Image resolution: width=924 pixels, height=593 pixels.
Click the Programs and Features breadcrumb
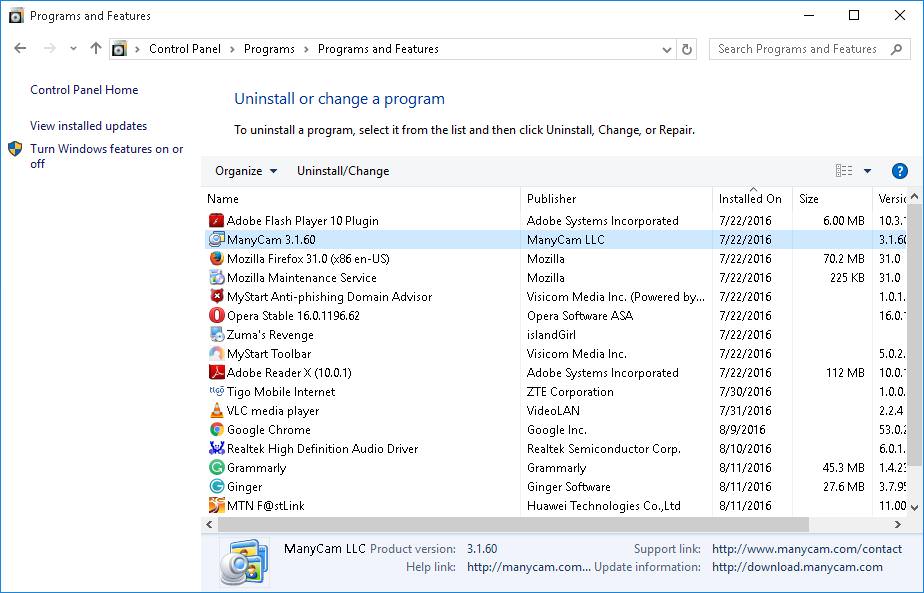378,49
